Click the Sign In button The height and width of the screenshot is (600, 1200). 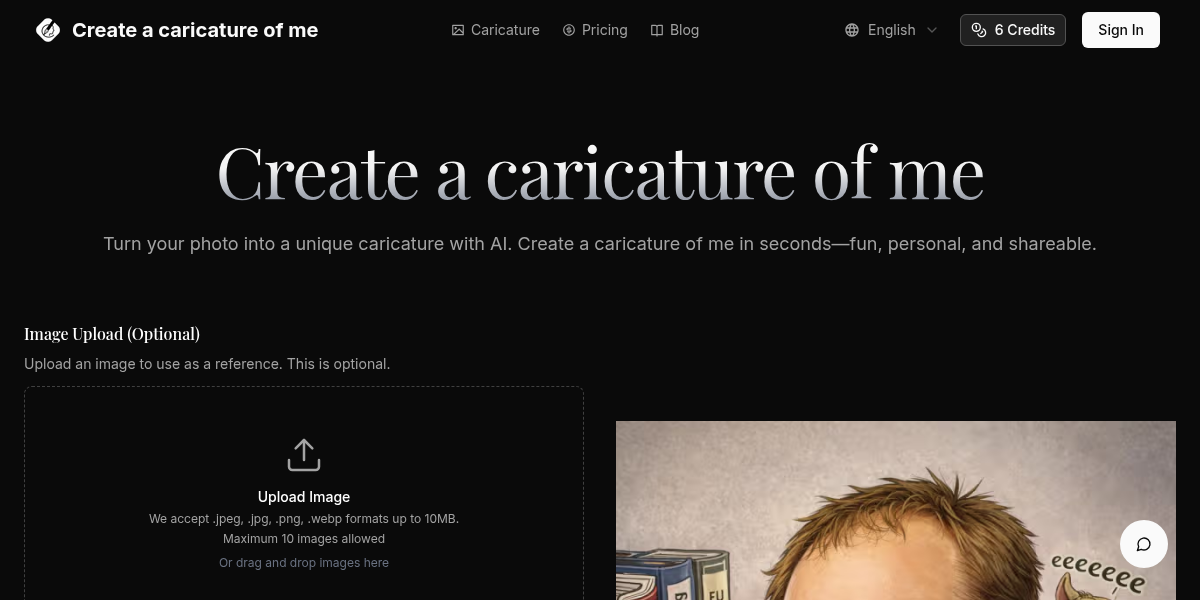(x=1120, y=30)
